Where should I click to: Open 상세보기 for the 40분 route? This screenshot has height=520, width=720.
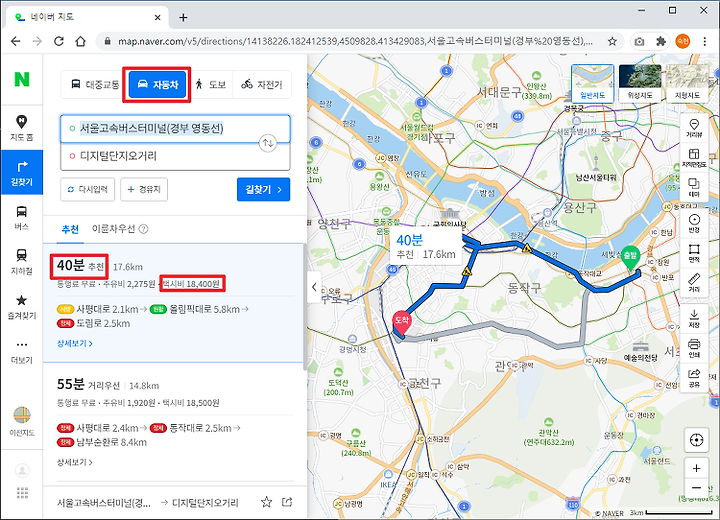(74, 343)
